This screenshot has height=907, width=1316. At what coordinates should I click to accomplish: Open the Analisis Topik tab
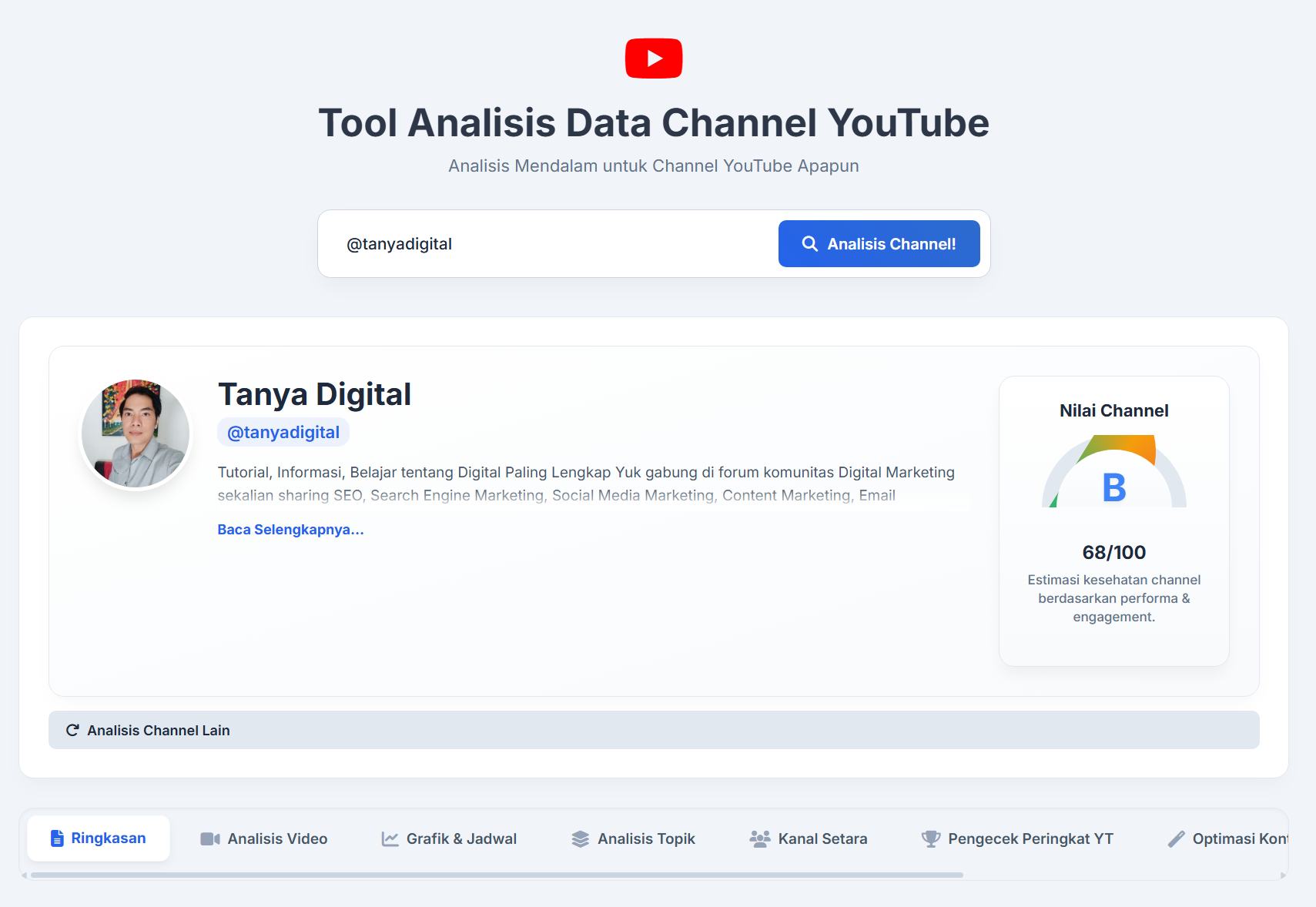coord(634,839)
